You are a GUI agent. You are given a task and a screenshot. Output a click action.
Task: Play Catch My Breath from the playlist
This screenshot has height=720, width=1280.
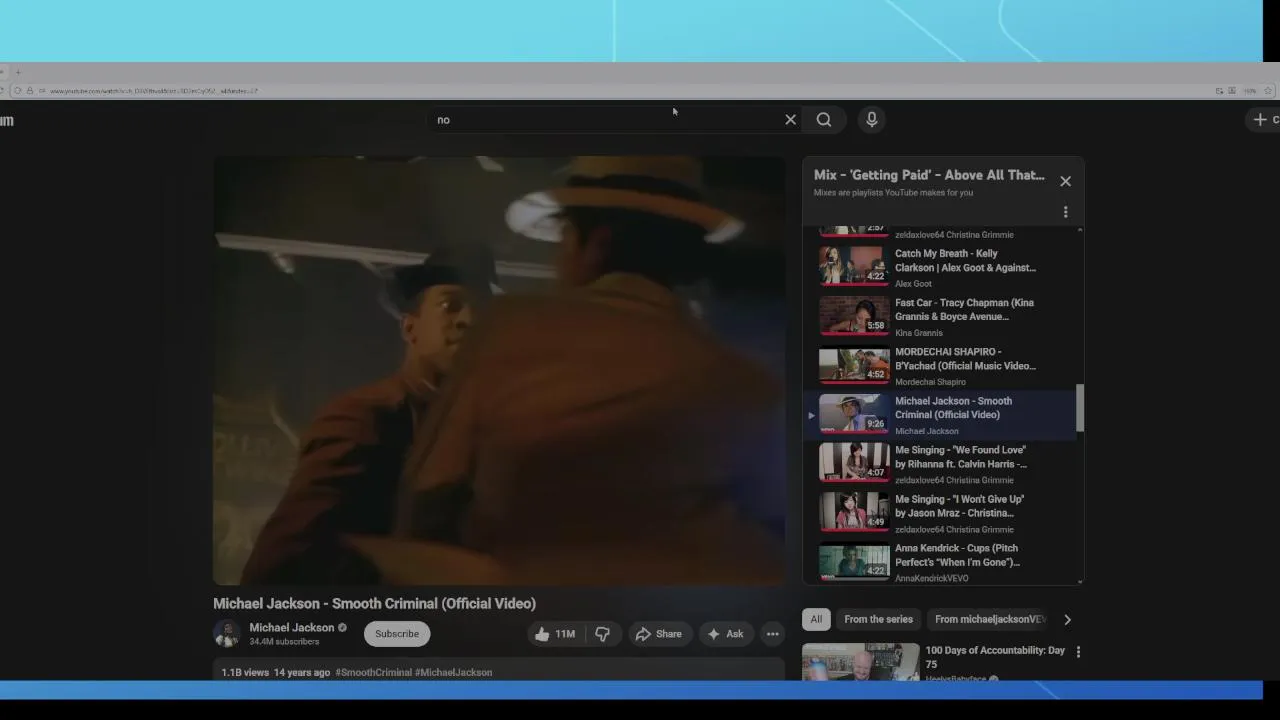[x=942, y=268]
